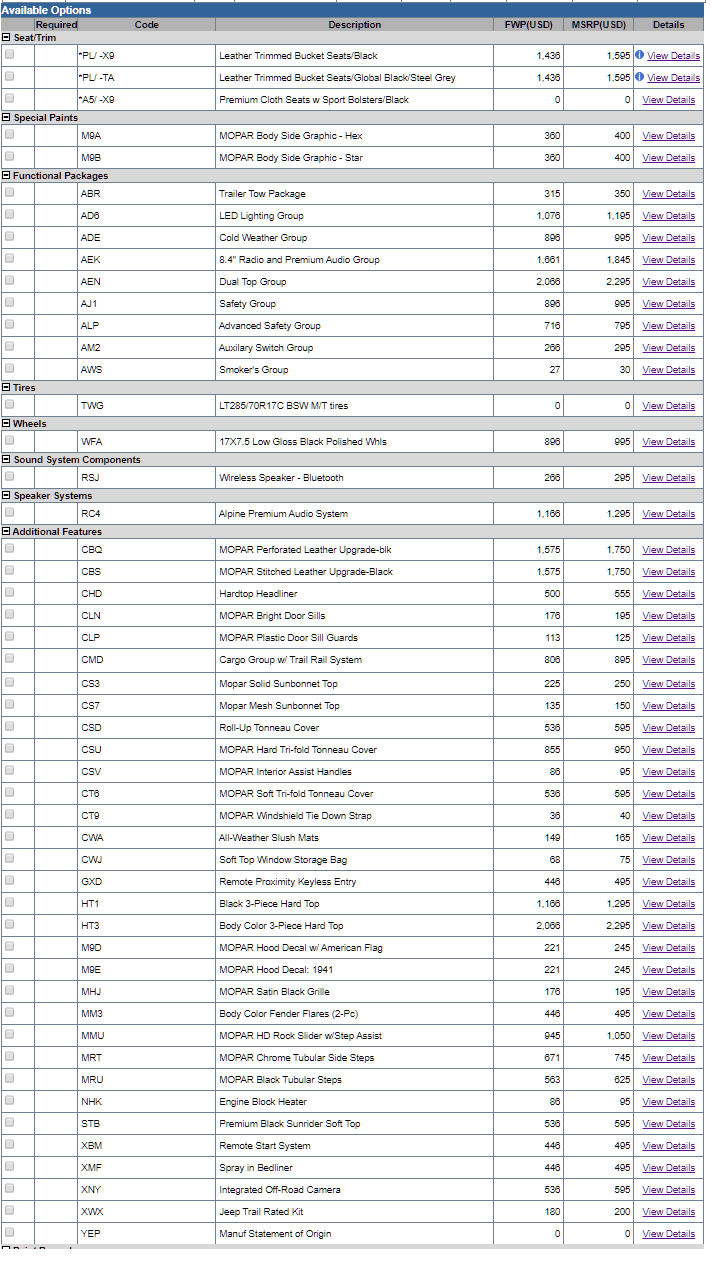Enable the Remote Start System option

pos(9,1144)
